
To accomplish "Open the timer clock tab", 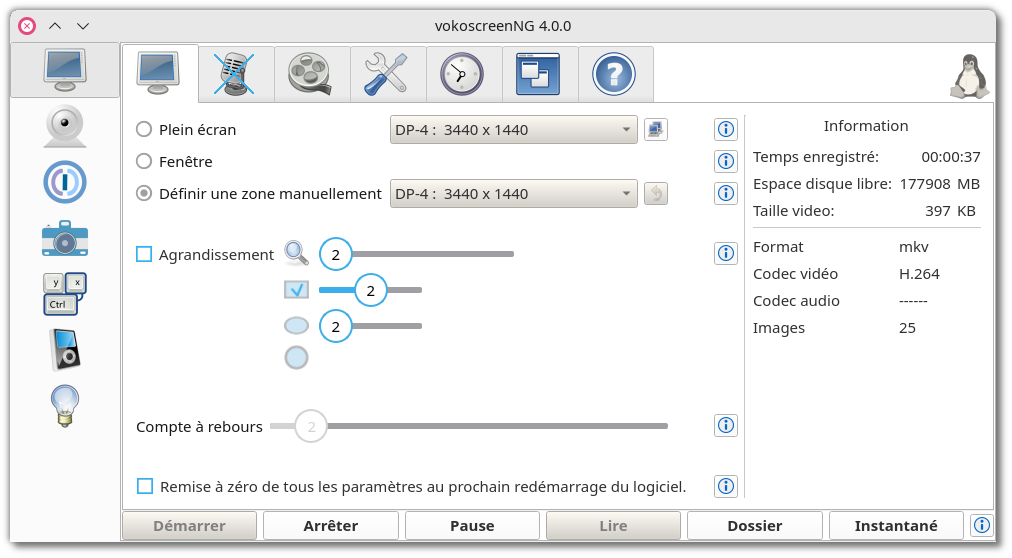I will 462,74.
